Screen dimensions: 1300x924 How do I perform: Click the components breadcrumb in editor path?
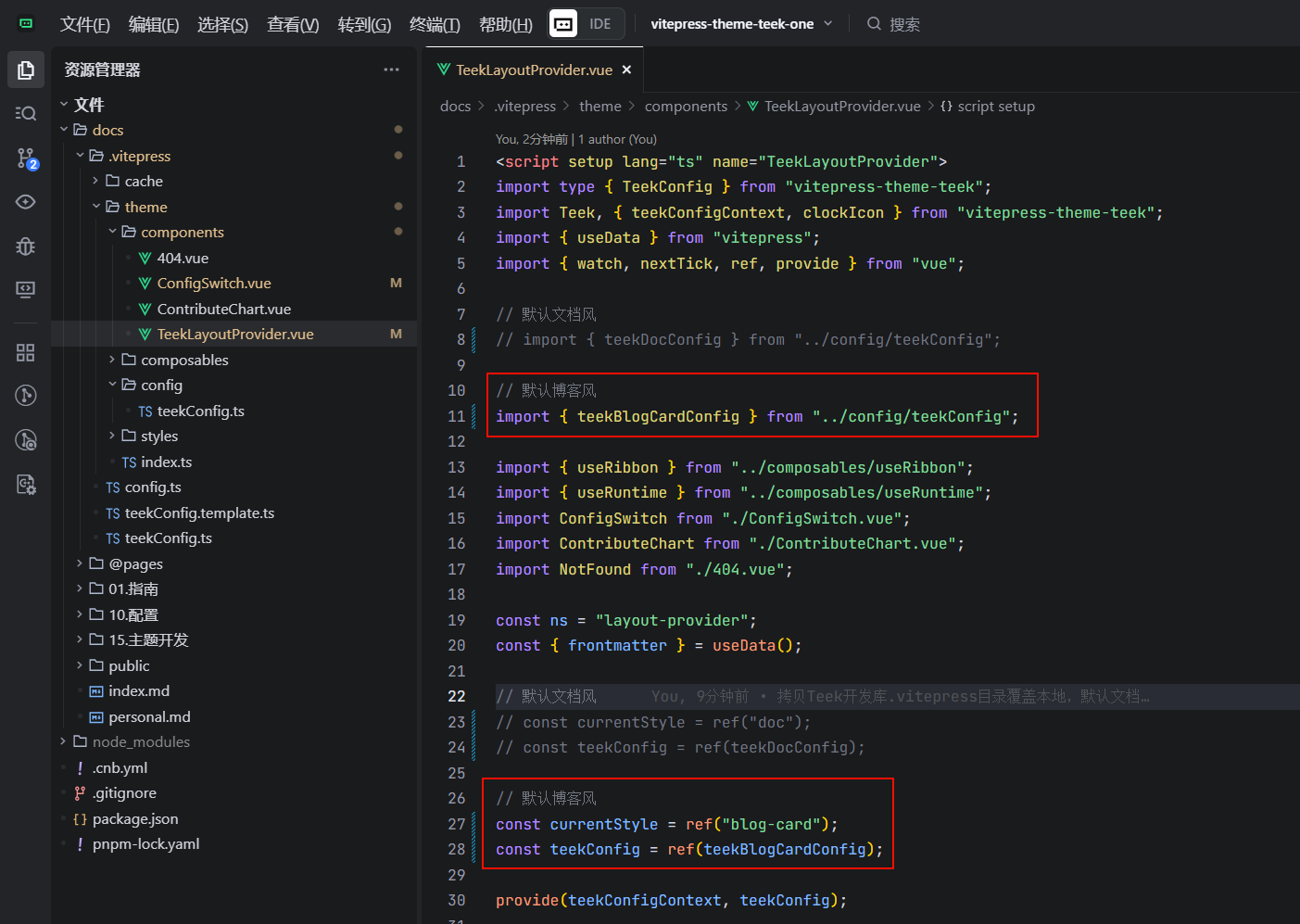click(686, 107)
